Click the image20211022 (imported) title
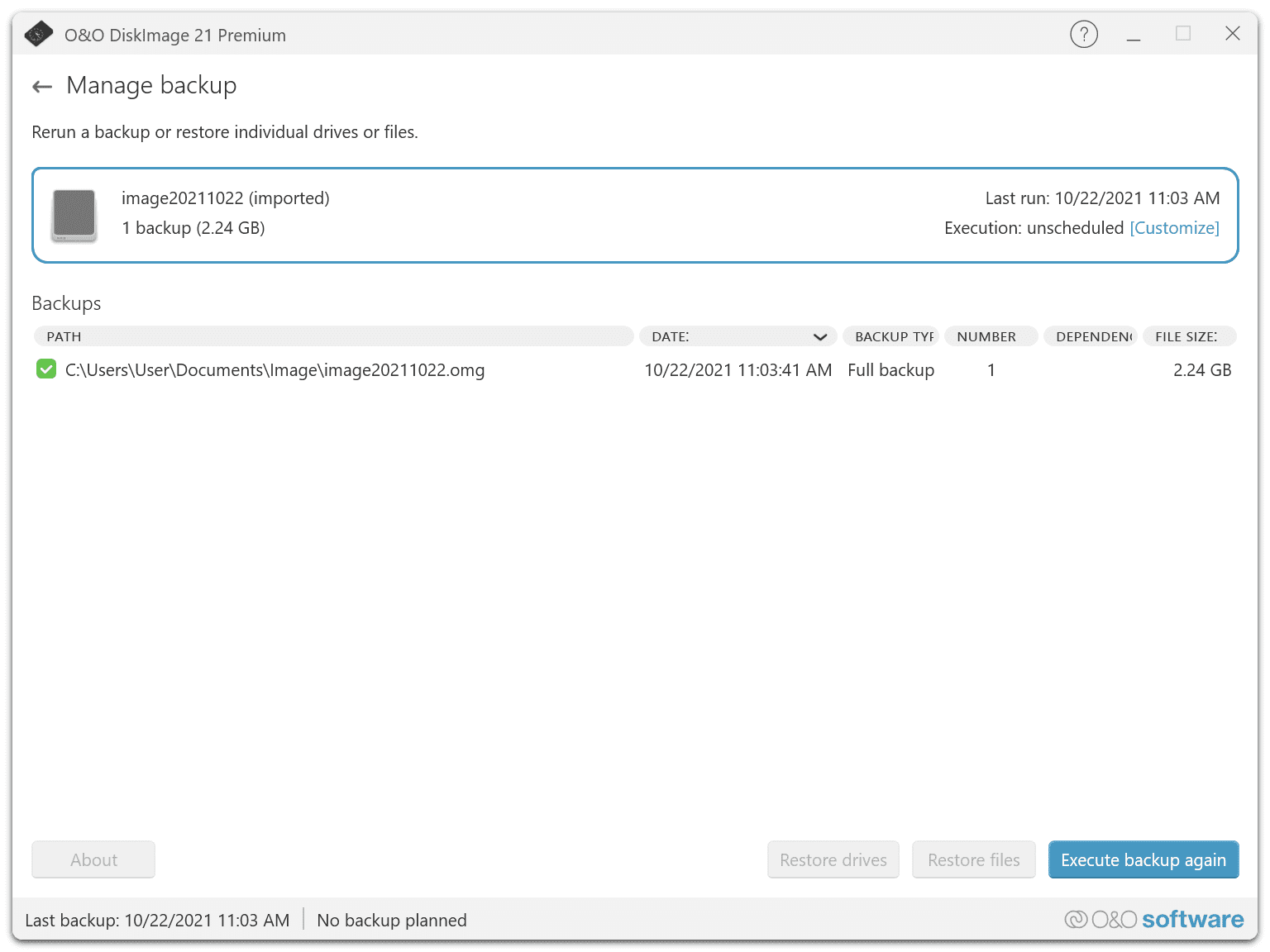1270x952 pixels. 226,198
